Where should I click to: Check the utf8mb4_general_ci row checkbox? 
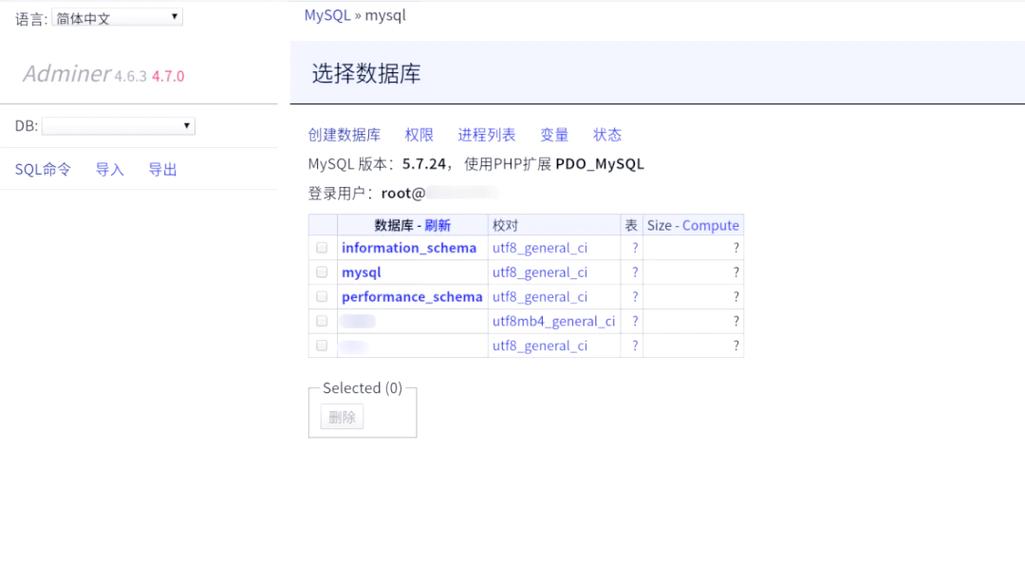coord(322,321)
